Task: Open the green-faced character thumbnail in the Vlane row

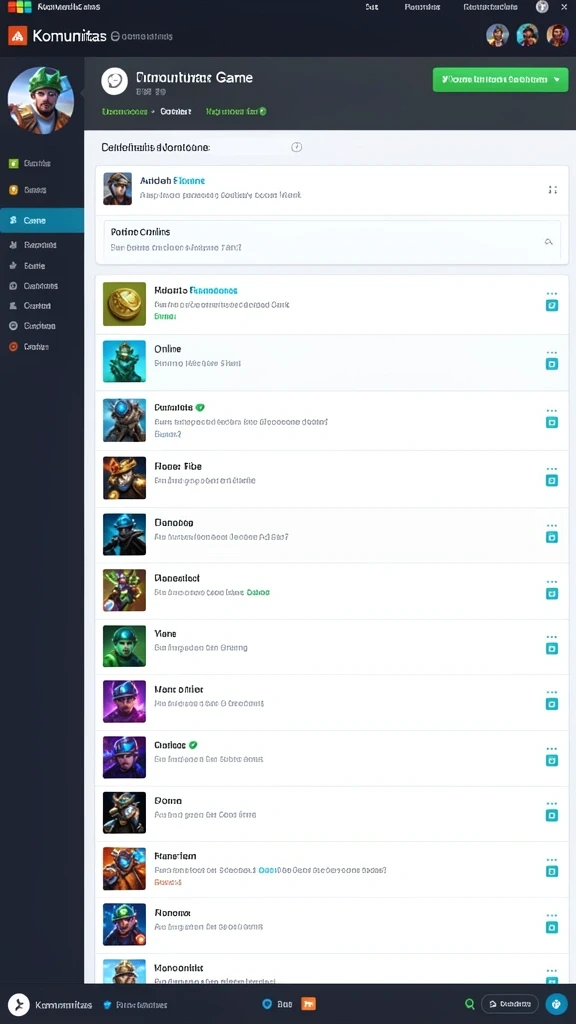Action: [x=124, y=646]
